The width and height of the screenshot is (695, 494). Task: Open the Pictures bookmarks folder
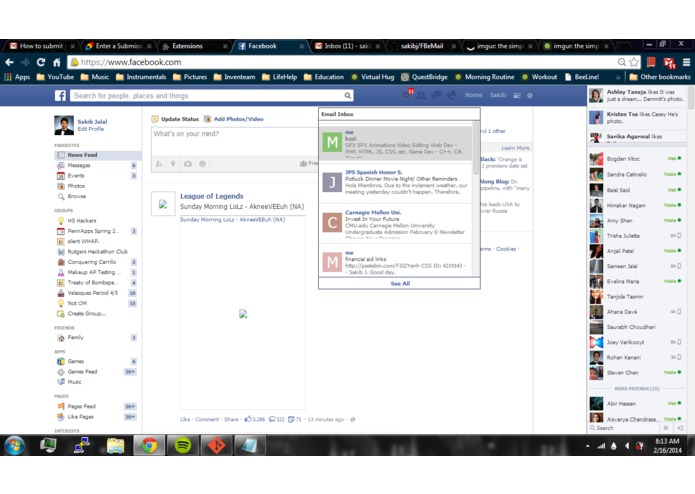(190, 77)
